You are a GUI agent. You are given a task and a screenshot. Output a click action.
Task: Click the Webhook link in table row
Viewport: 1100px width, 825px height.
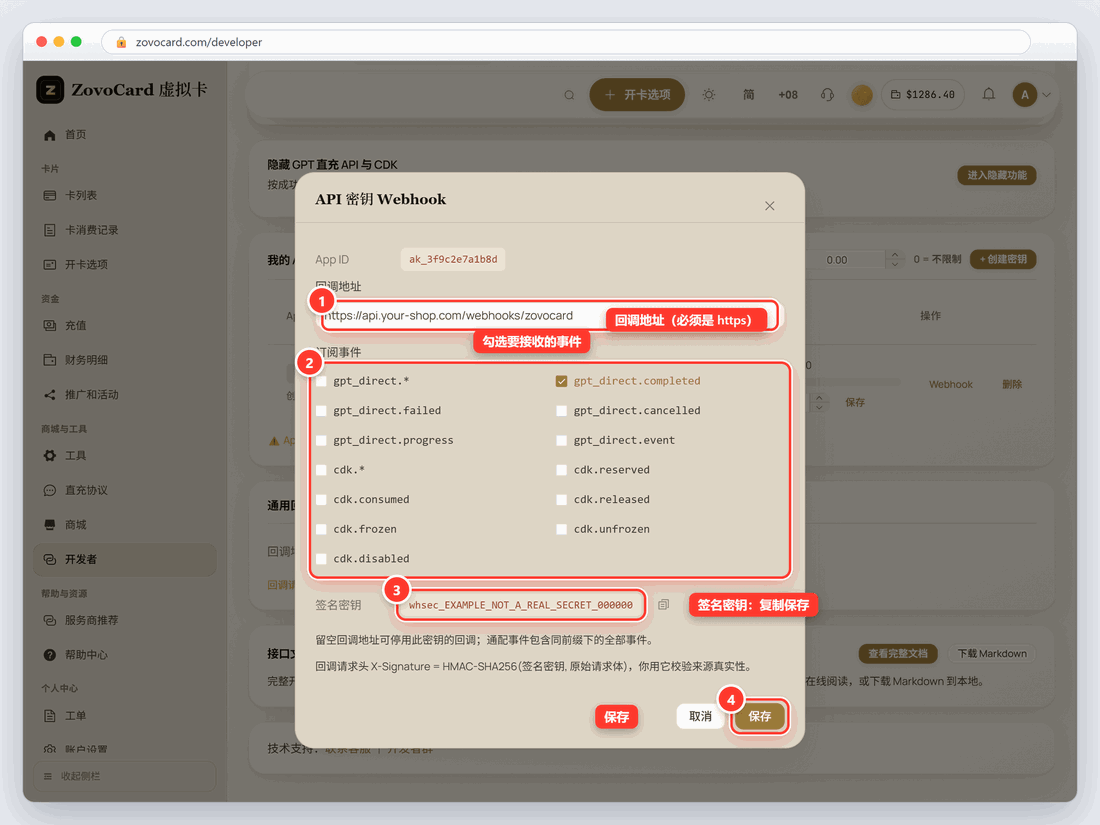coord(951,384)
